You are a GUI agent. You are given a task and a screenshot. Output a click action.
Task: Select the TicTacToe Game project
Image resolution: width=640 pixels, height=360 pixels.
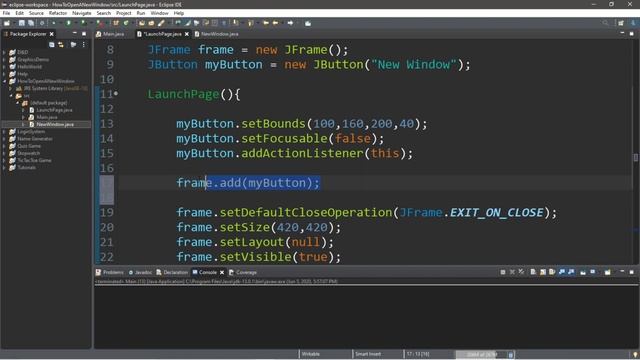[x=34, y=160]
